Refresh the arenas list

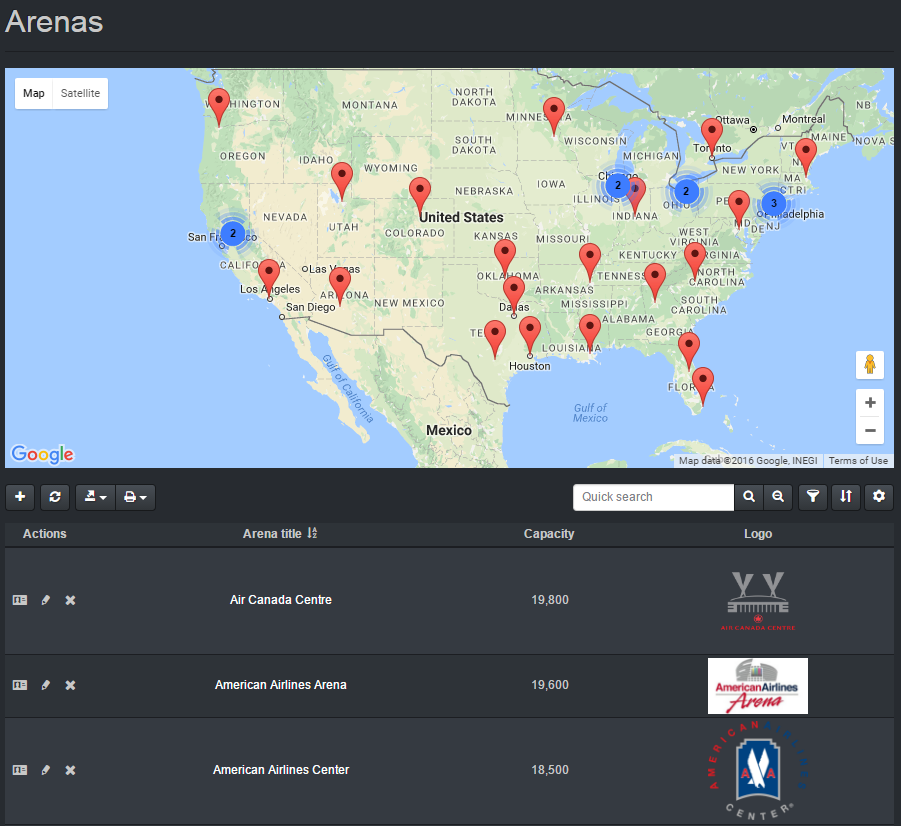[54, 497]
